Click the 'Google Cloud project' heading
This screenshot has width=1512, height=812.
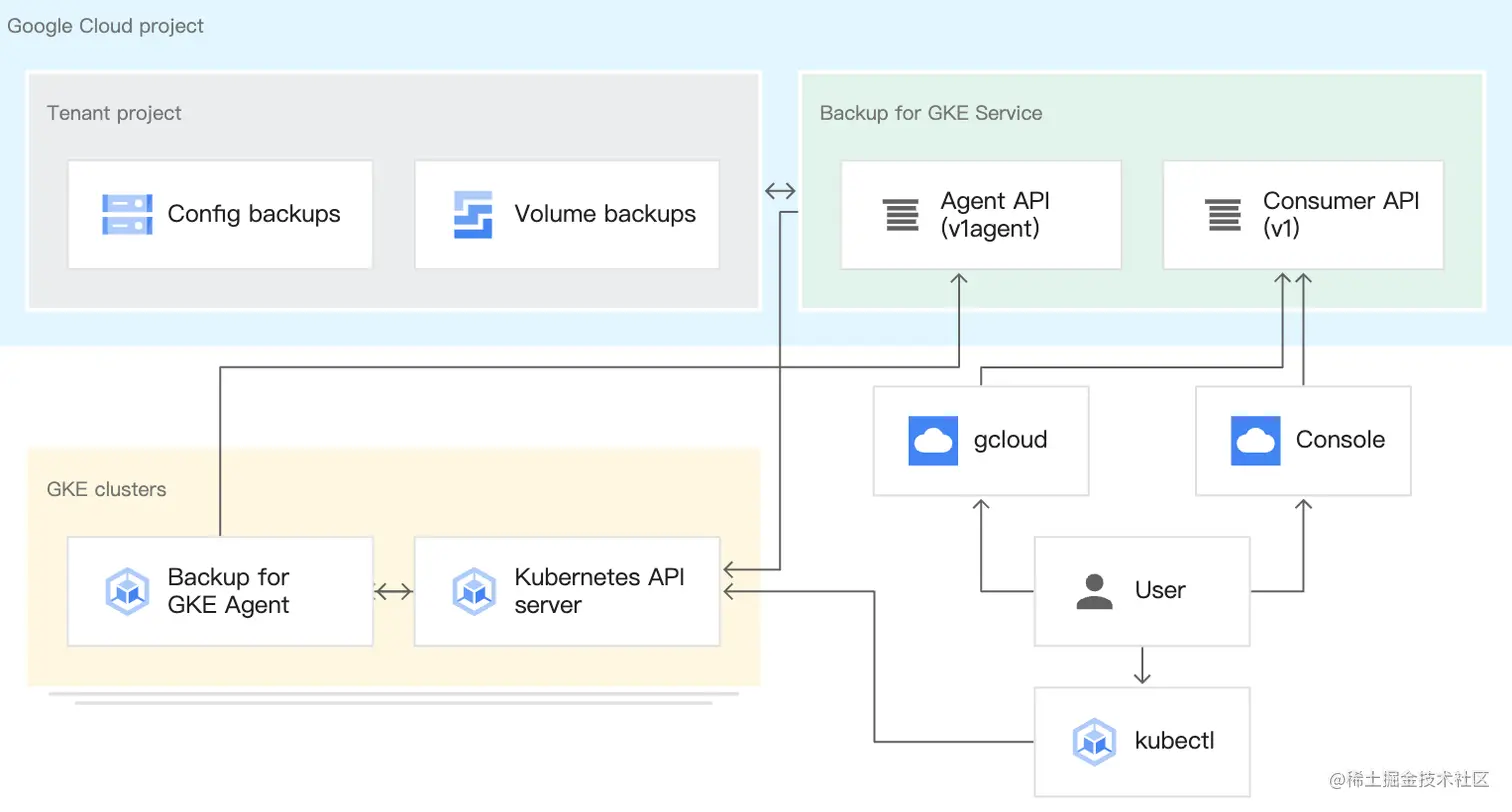105,26
